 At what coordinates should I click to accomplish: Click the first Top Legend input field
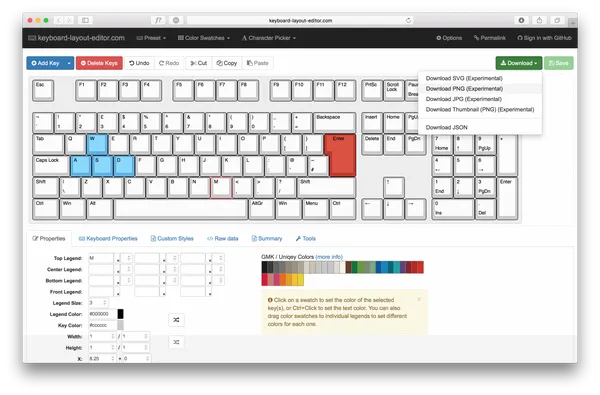click(x=101, y=258)
